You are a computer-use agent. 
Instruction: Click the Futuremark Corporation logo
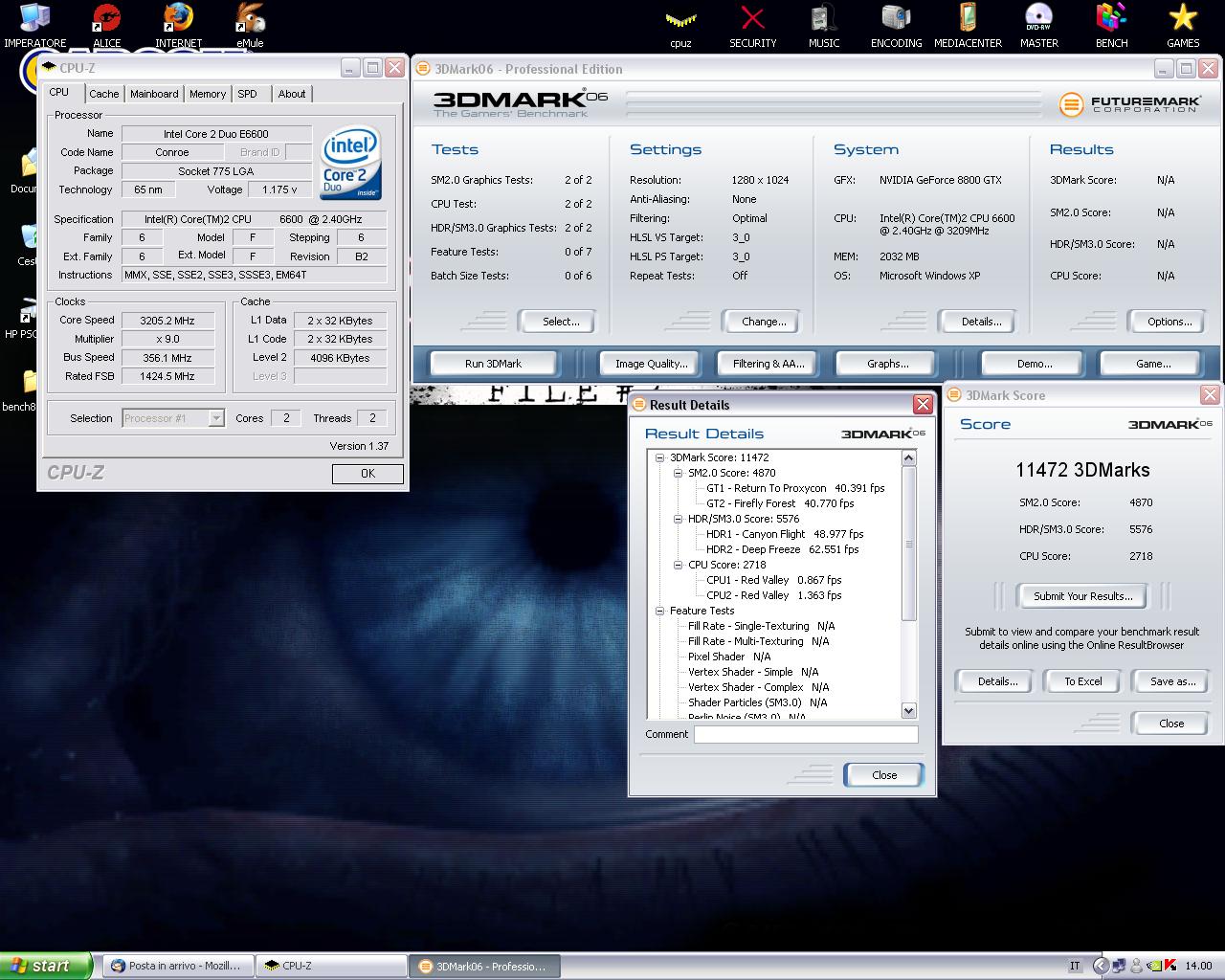(1129, 103)
